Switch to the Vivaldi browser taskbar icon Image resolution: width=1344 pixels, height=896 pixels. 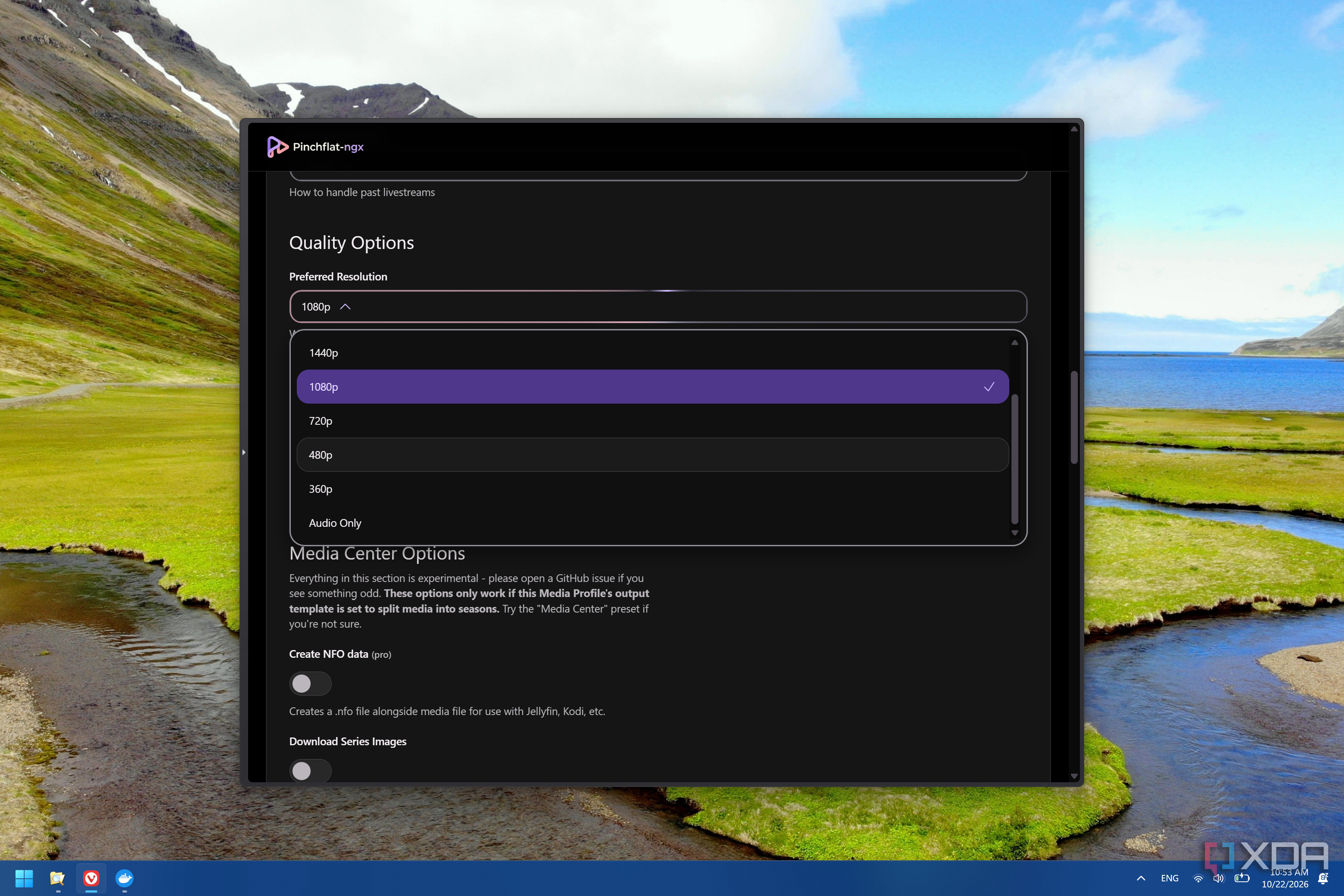pos(91,878)
